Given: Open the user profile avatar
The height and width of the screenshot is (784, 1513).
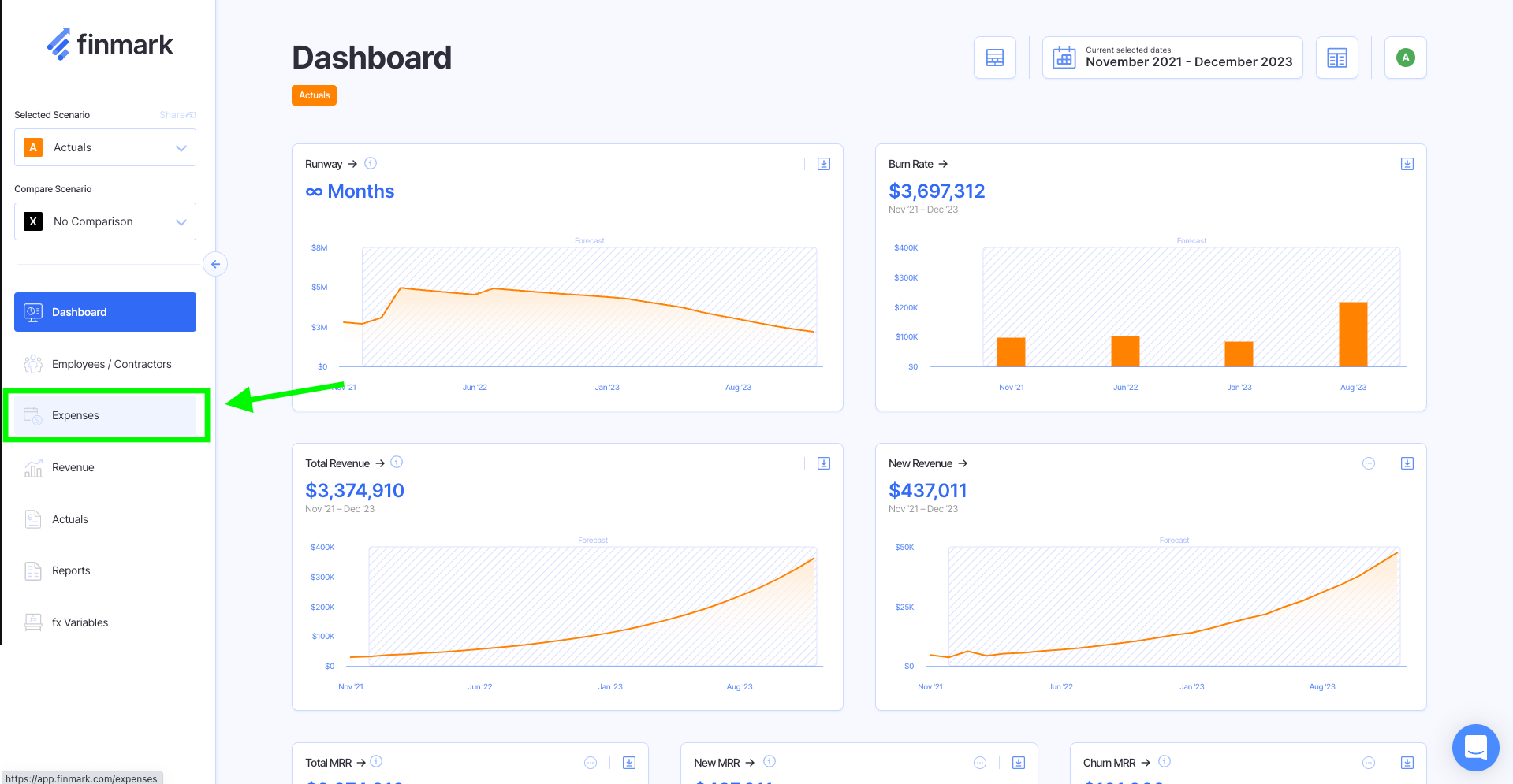Looking at the screenshot, I should coord(1405,58).
